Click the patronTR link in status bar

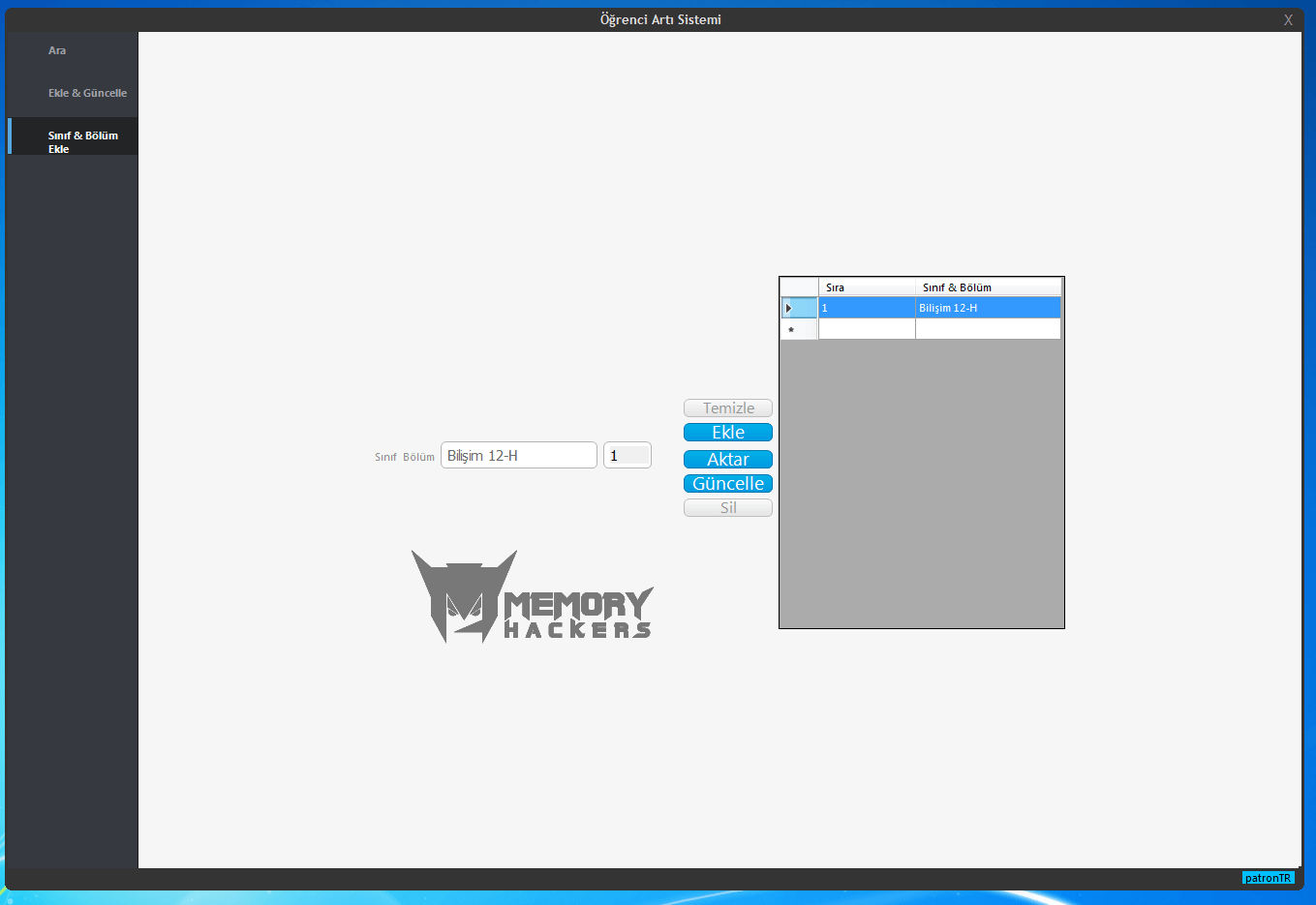(1268, 878)
